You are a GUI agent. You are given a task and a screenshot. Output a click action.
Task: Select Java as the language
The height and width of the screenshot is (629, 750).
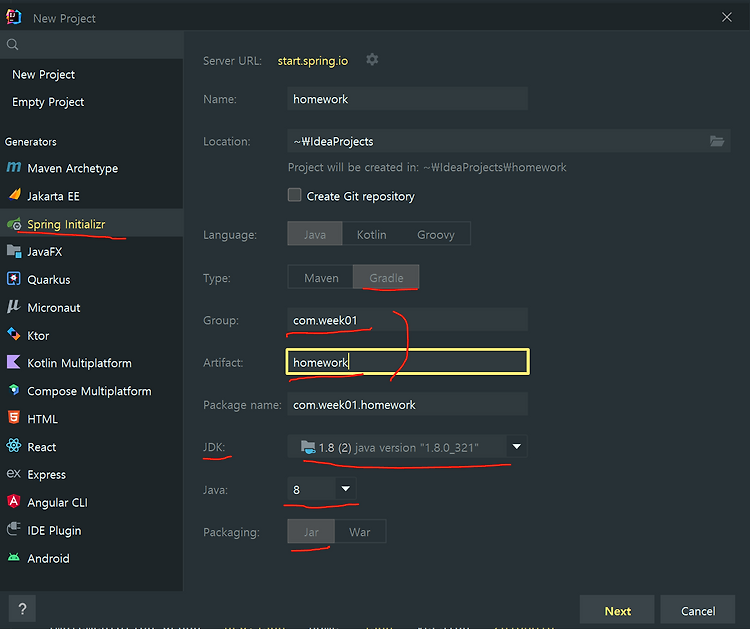pyautogui.click(x=315, y=234)
